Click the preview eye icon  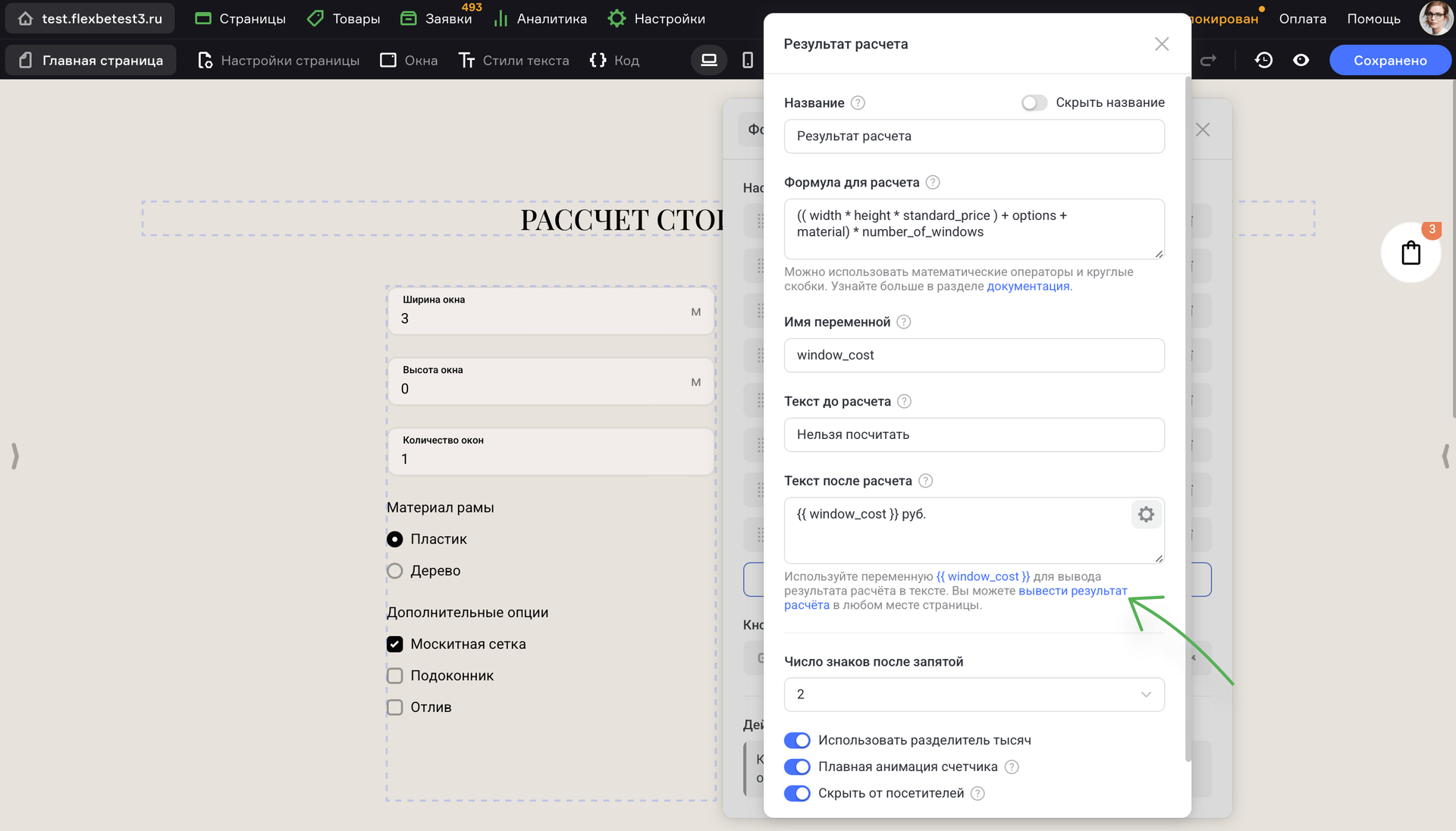point(1301,60)
